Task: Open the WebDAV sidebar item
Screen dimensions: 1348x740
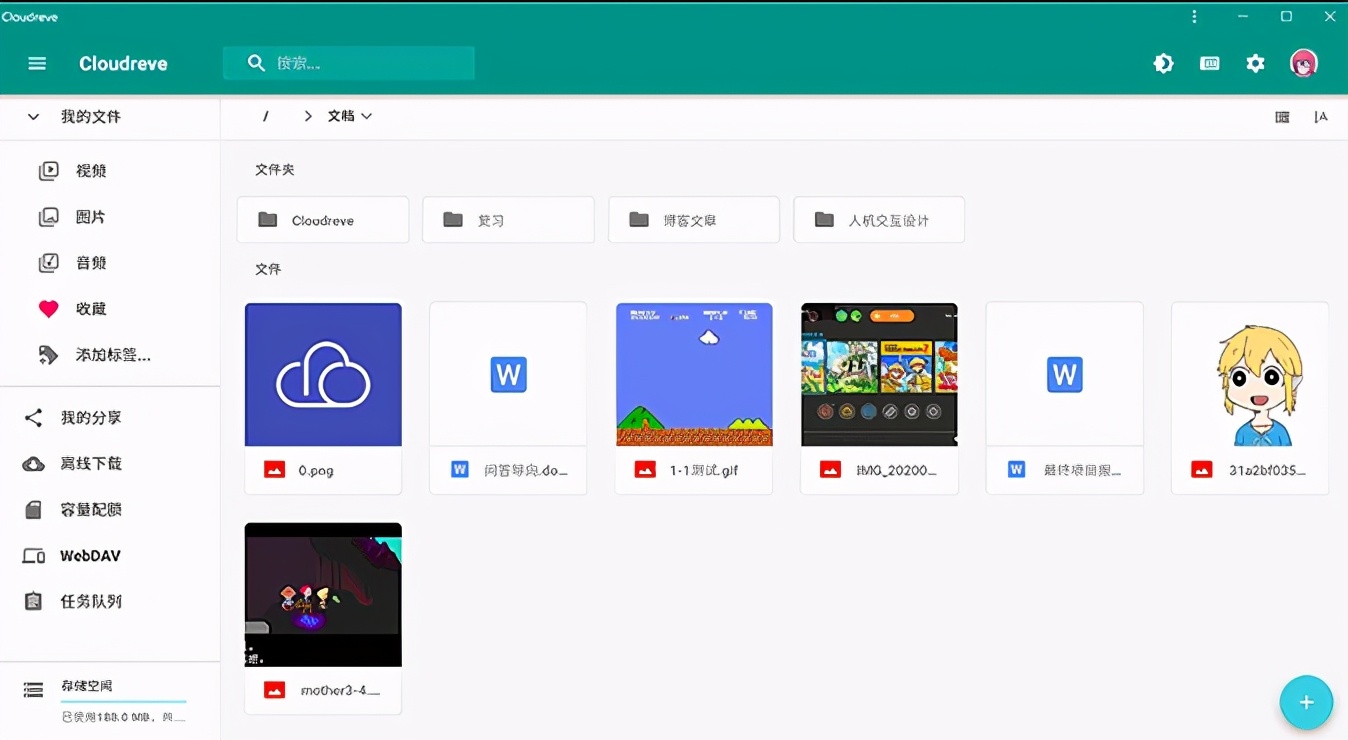Action: (90, 556)
